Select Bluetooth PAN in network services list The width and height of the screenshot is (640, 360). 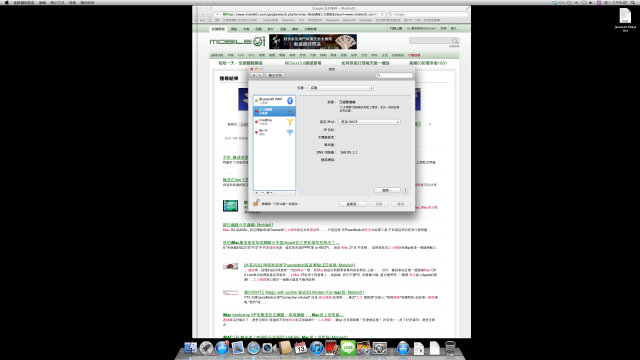274,100
